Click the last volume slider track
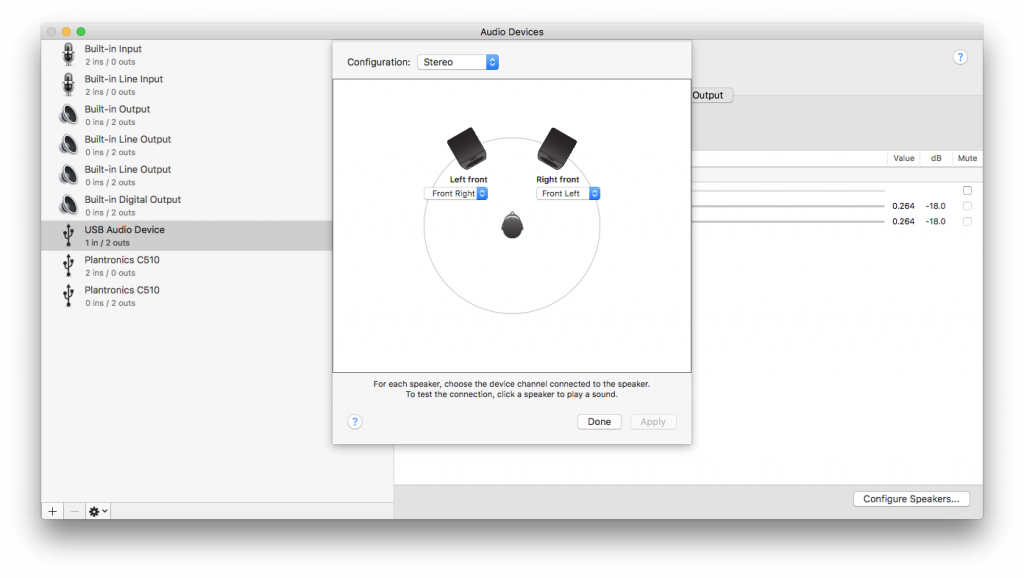The width and height of the screenshot is (1024, 578). point(788,221)
